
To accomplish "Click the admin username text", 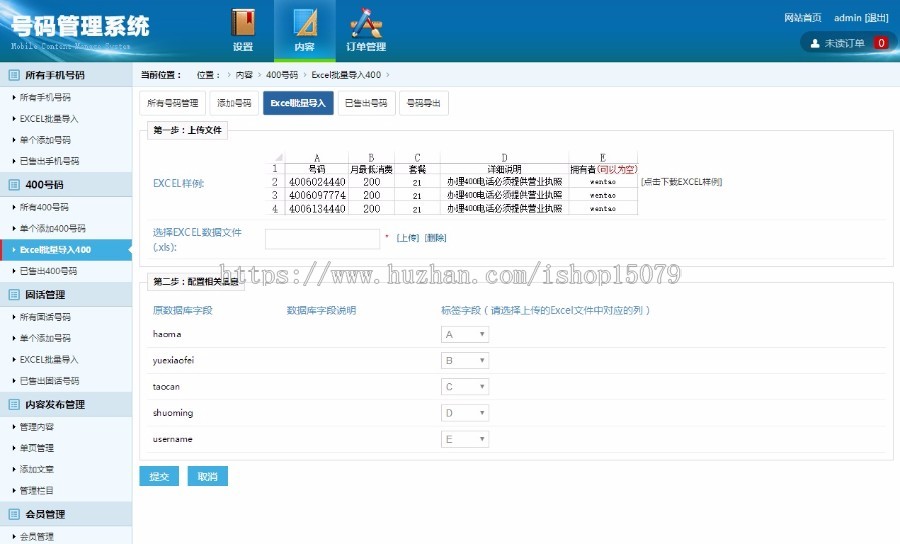I will coord(848,18).
